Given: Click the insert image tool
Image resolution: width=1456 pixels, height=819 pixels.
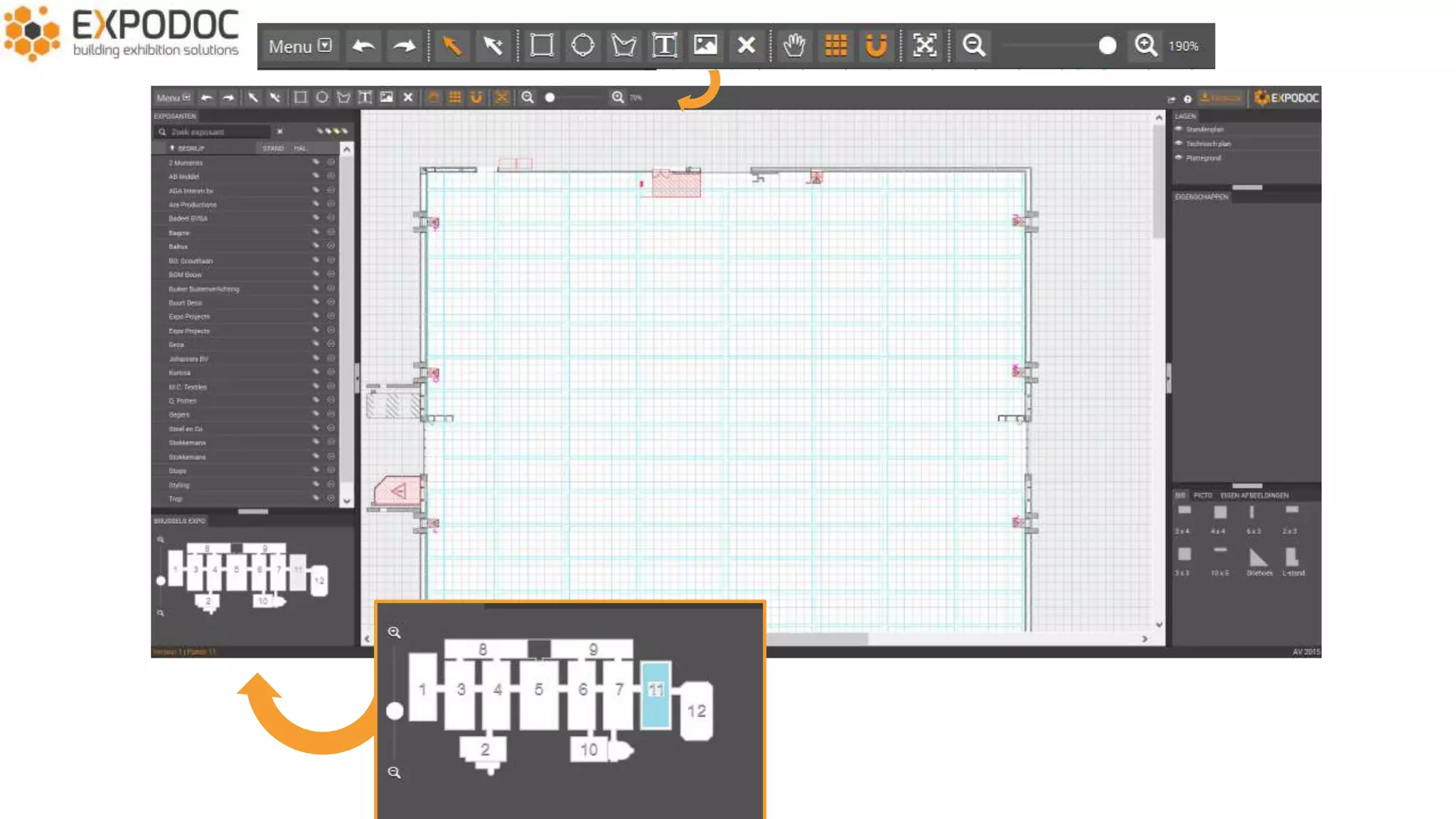Looking at the screenshot, I should pyautogui.click(x=705, y=45).
